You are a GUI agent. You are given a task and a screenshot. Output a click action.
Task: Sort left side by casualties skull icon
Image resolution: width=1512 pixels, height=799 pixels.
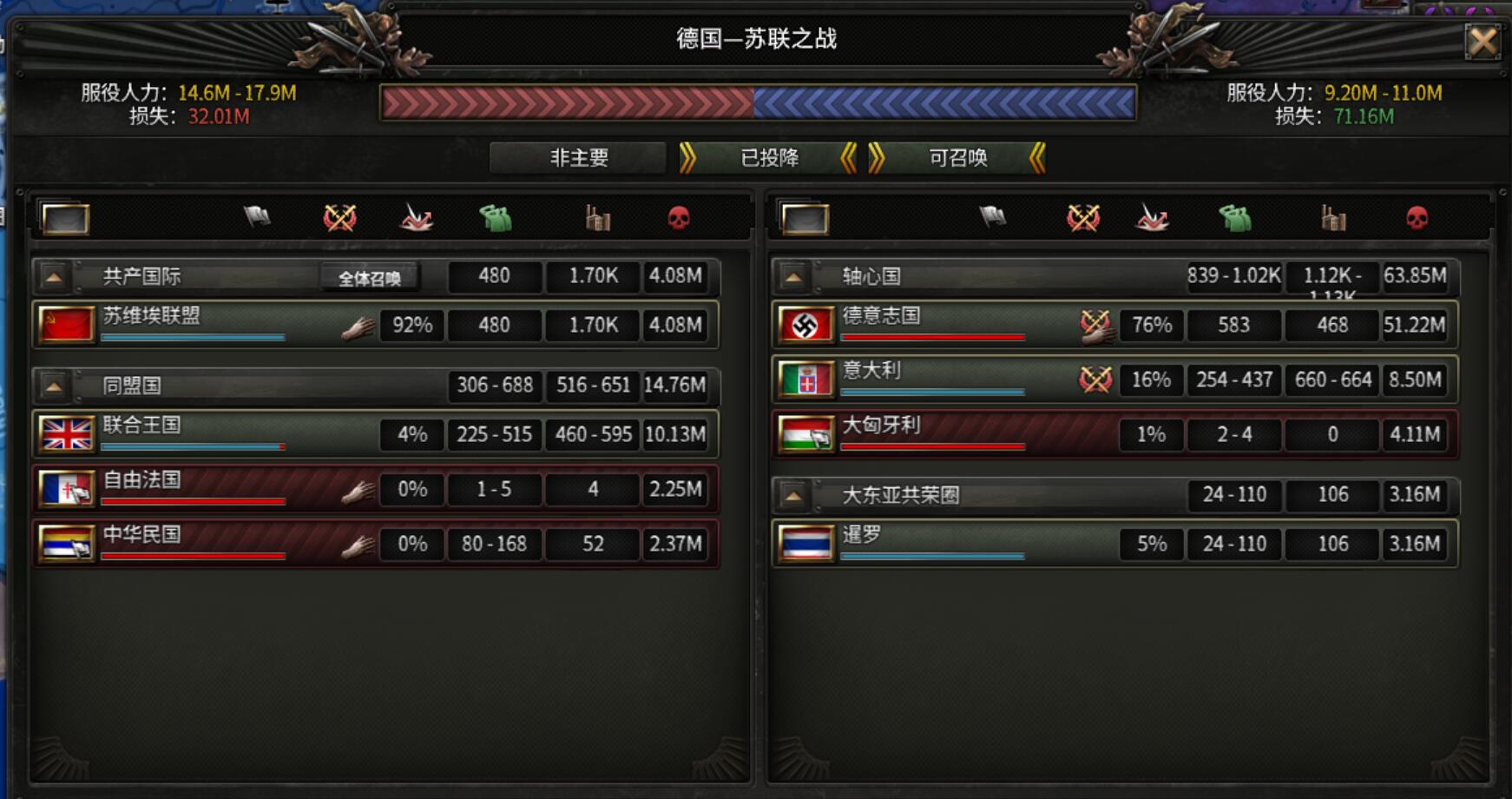pos(679,218)
